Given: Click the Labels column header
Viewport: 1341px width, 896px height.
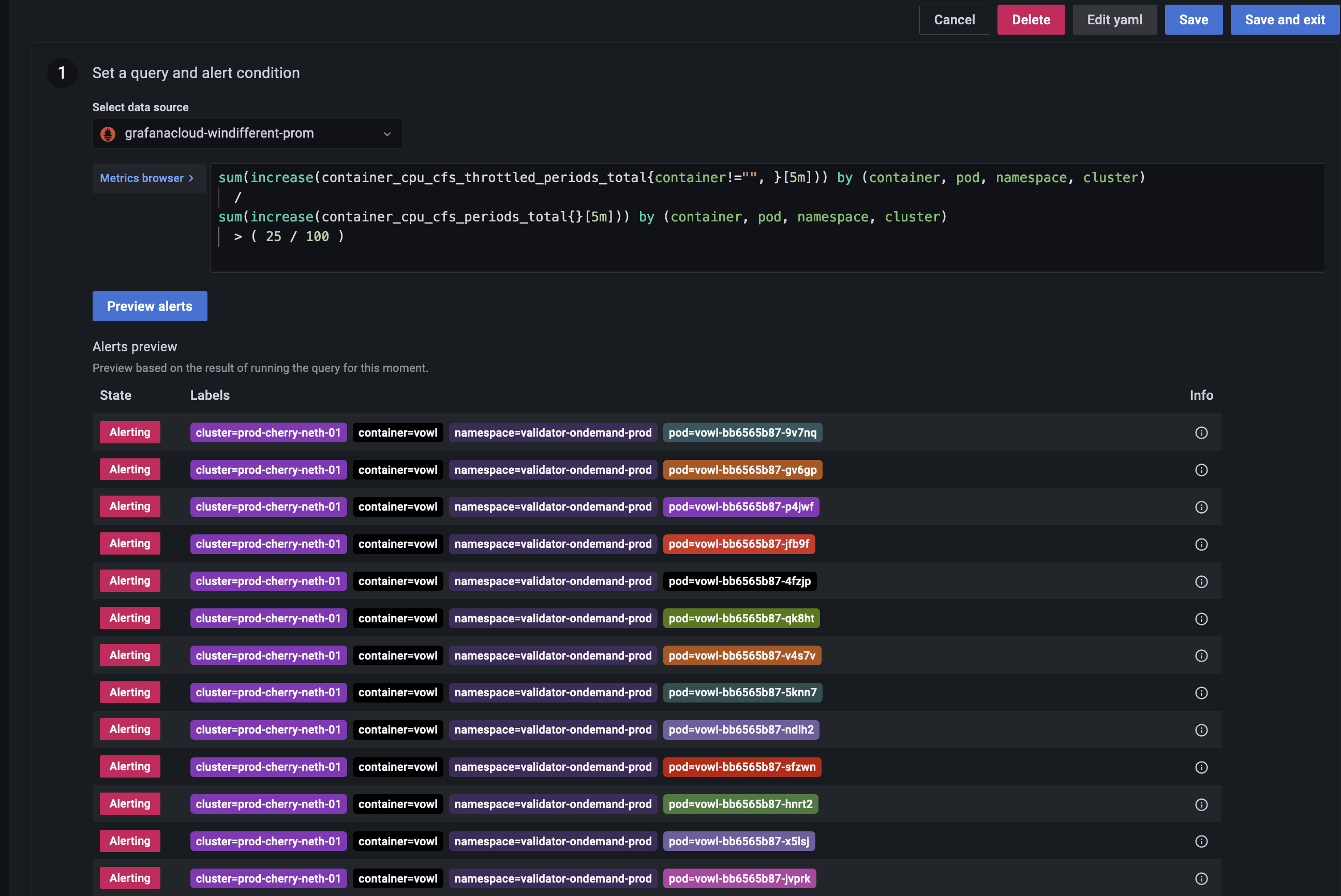Looking at the screenshot, I should (x=210, y=395).
